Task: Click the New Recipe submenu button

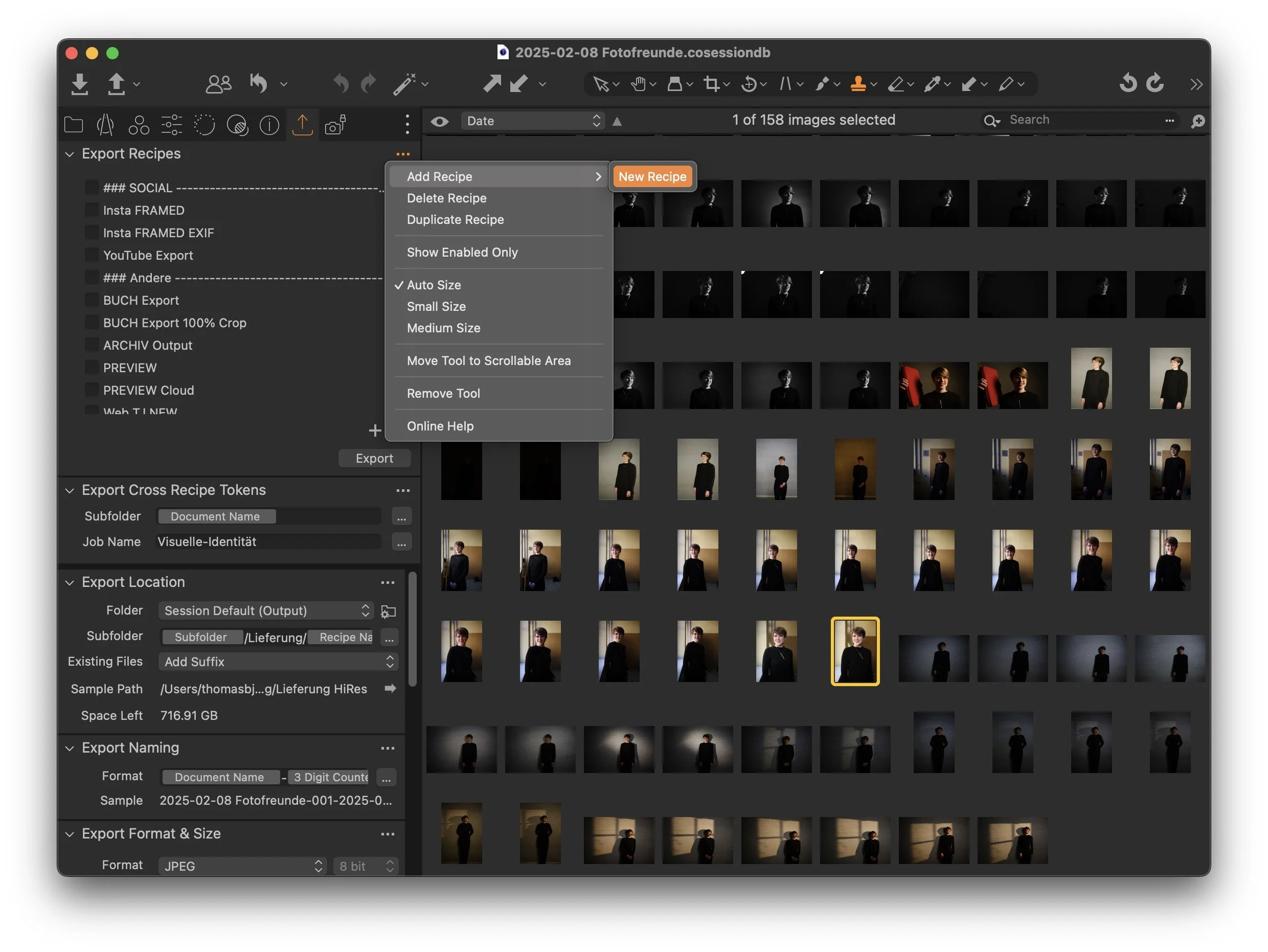Action: click(x=652, y=176)
